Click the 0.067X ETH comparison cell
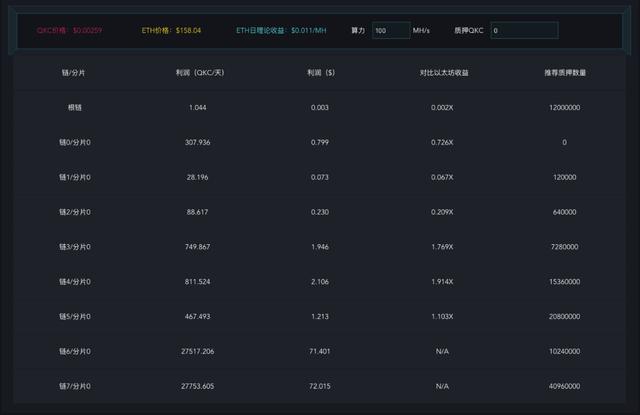Image resolution: width=640 pixels, height=415 pixels. tap(442, 177)
